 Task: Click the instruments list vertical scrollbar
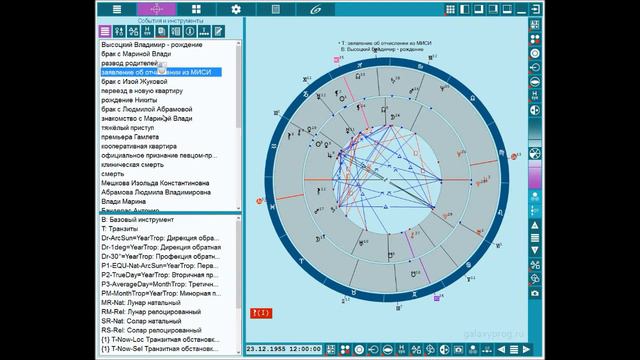click(x=238, y=284)
